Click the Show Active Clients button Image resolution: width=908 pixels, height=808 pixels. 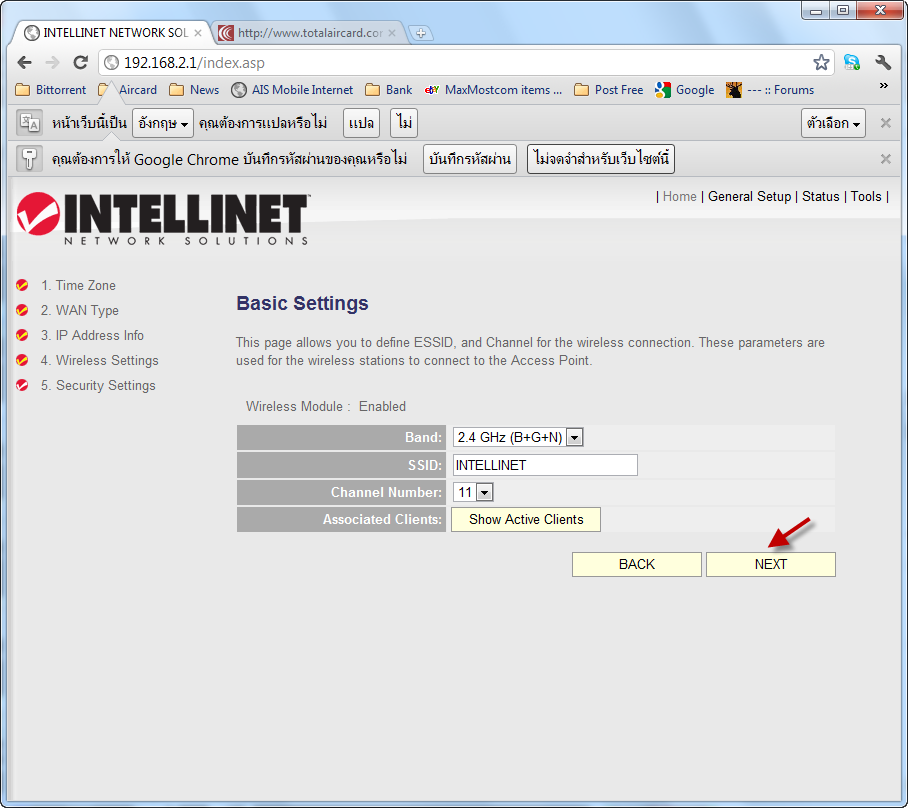point(526,520)
